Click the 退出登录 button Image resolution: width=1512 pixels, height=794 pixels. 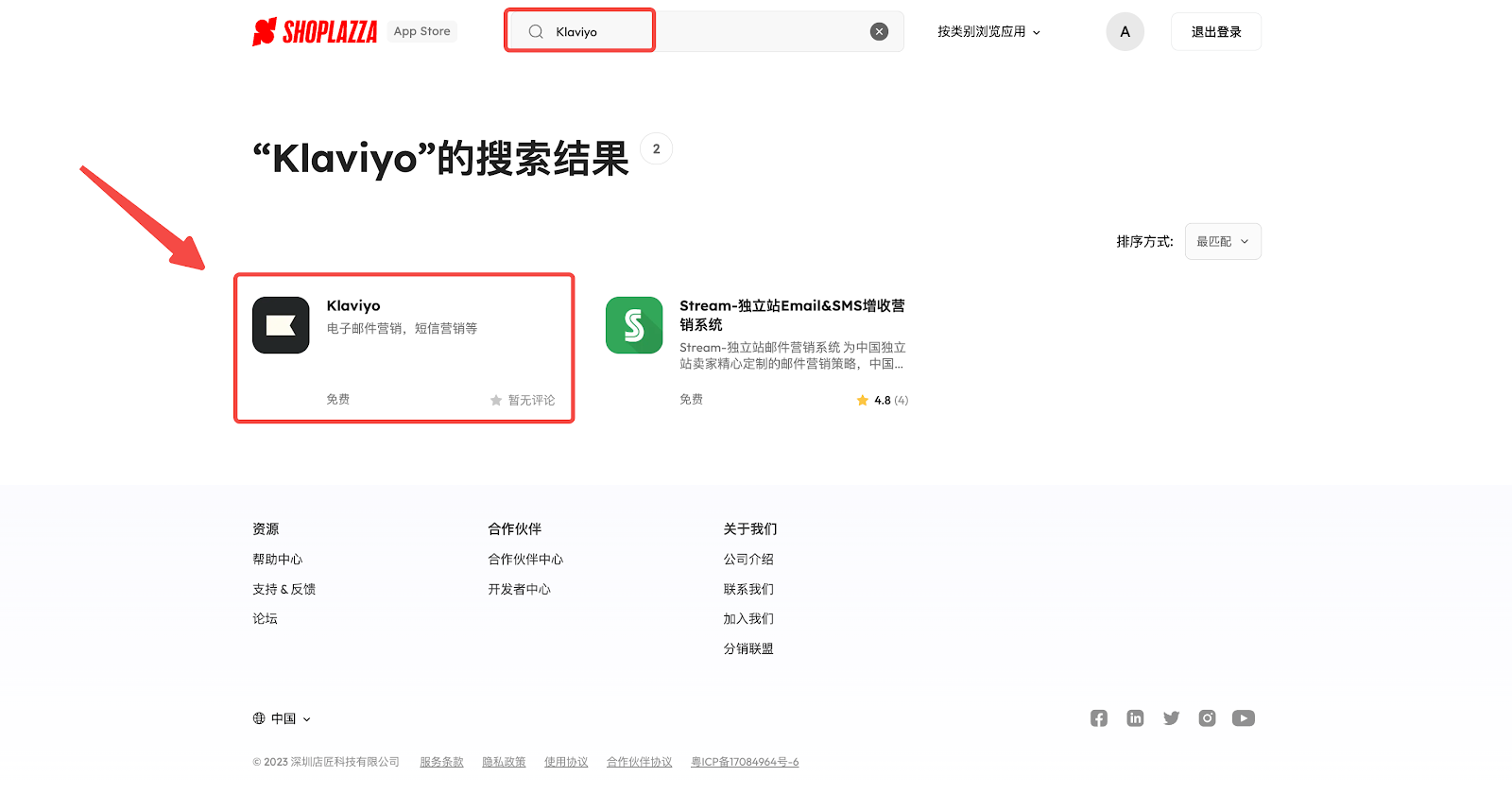click(1216, 31)
